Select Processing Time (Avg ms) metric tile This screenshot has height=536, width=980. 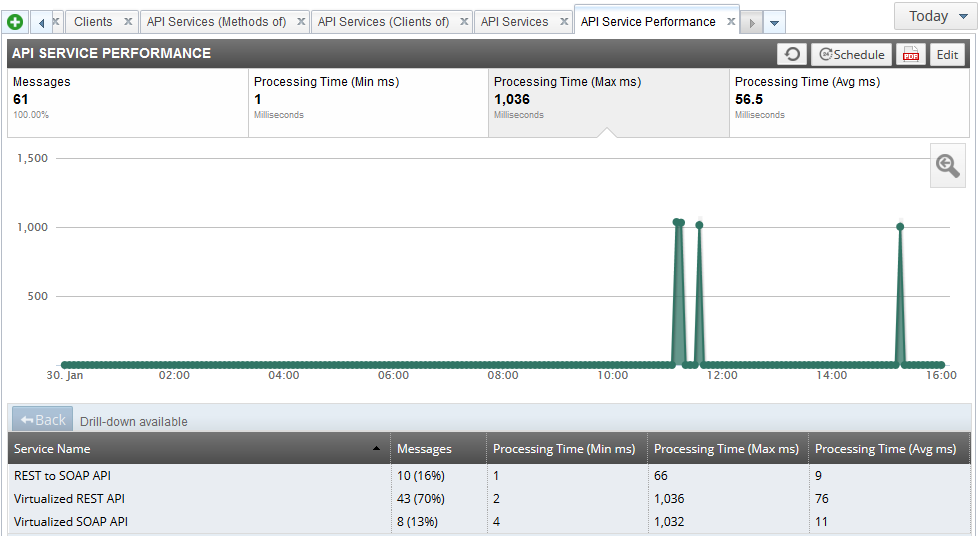849,102
